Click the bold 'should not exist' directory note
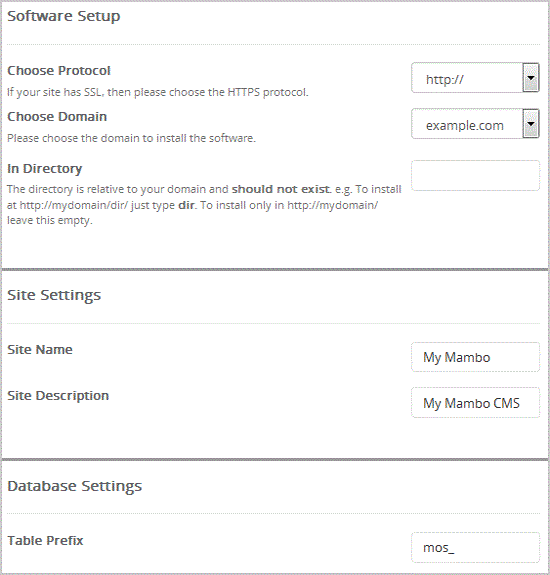Image resolution: width=550 pixels, height=575 pixels. tap(281, 189)
